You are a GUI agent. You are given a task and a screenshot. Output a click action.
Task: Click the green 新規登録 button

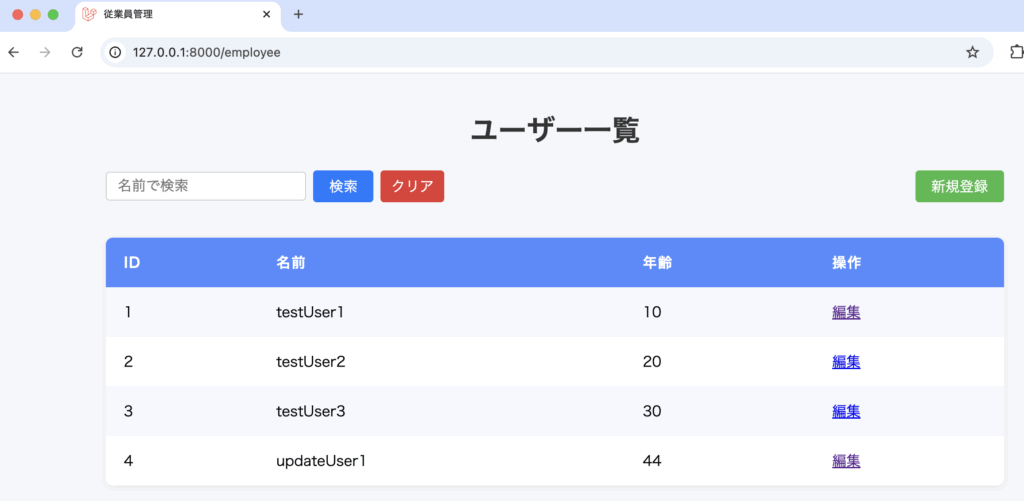pyautogui.click(x=959, y=186)
